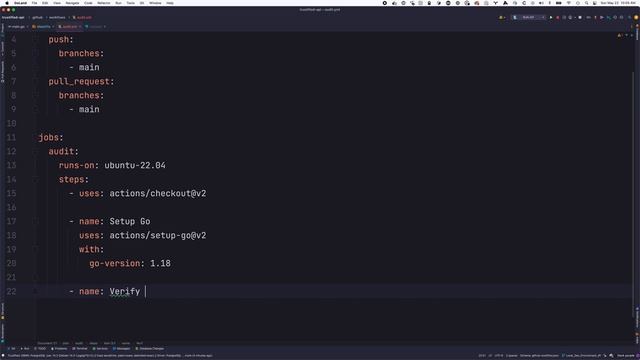Click the 'pull_request:' key on line 7
The height and width of the screenshot is (360, 640).
pyautogui.click(x=81, y=82)
